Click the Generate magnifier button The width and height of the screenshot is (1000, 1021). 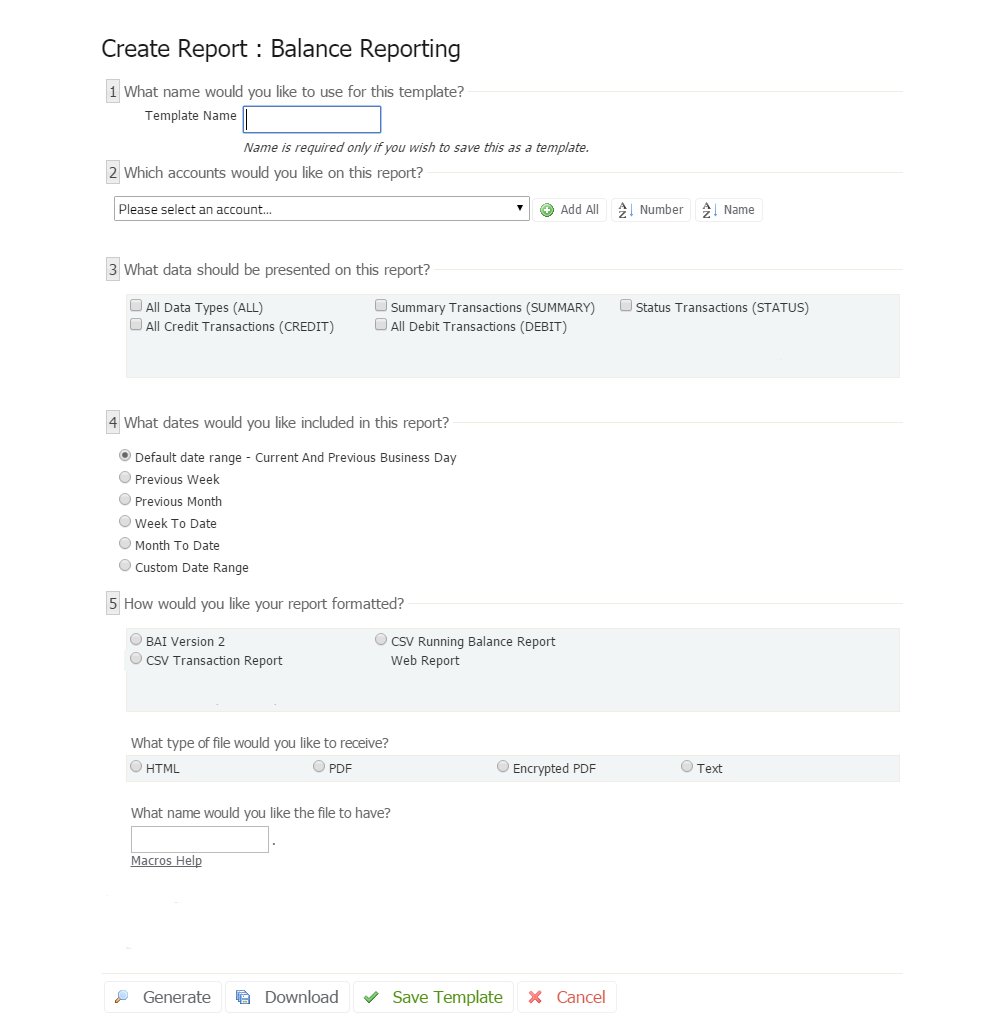[163, 997]
